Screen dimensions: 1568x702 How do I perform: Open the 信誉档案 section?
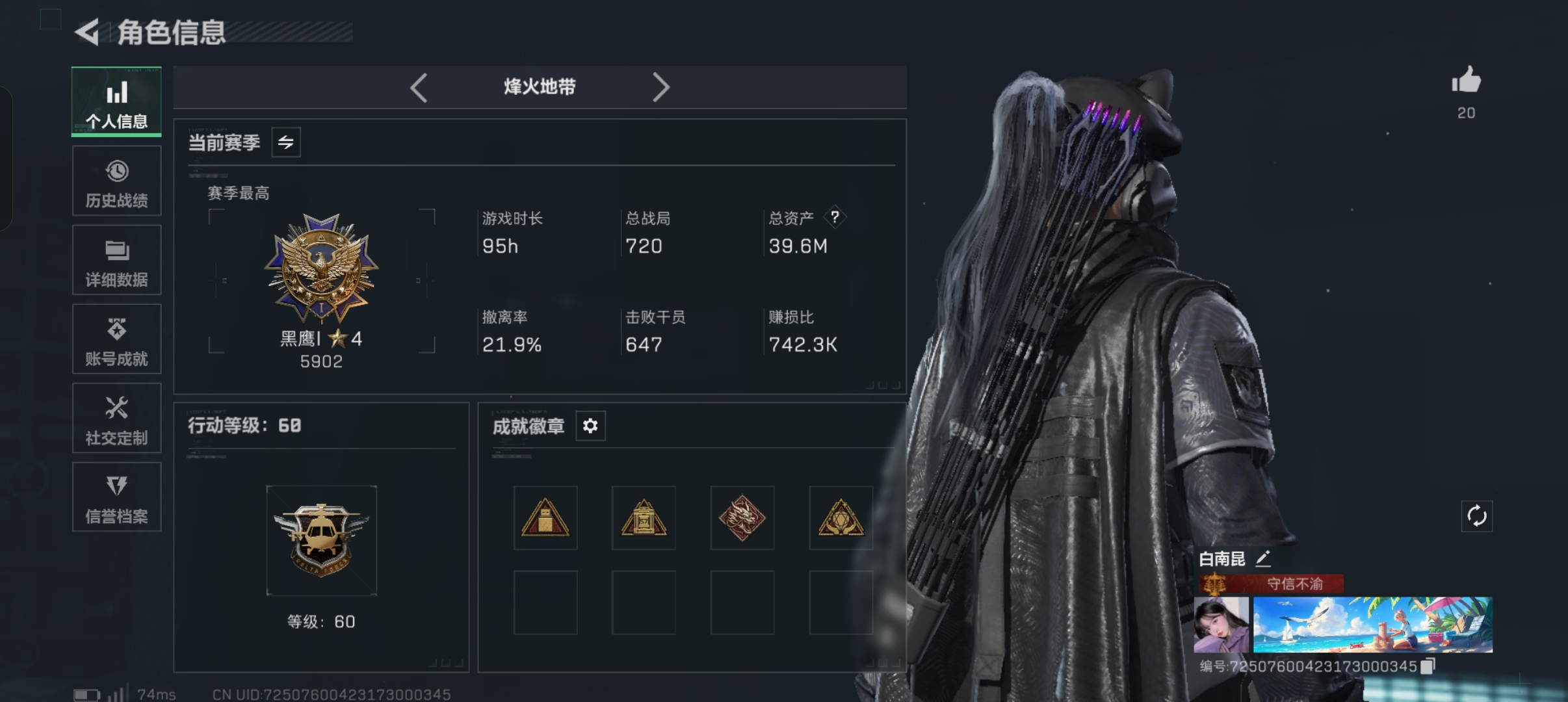click(117, 497)
